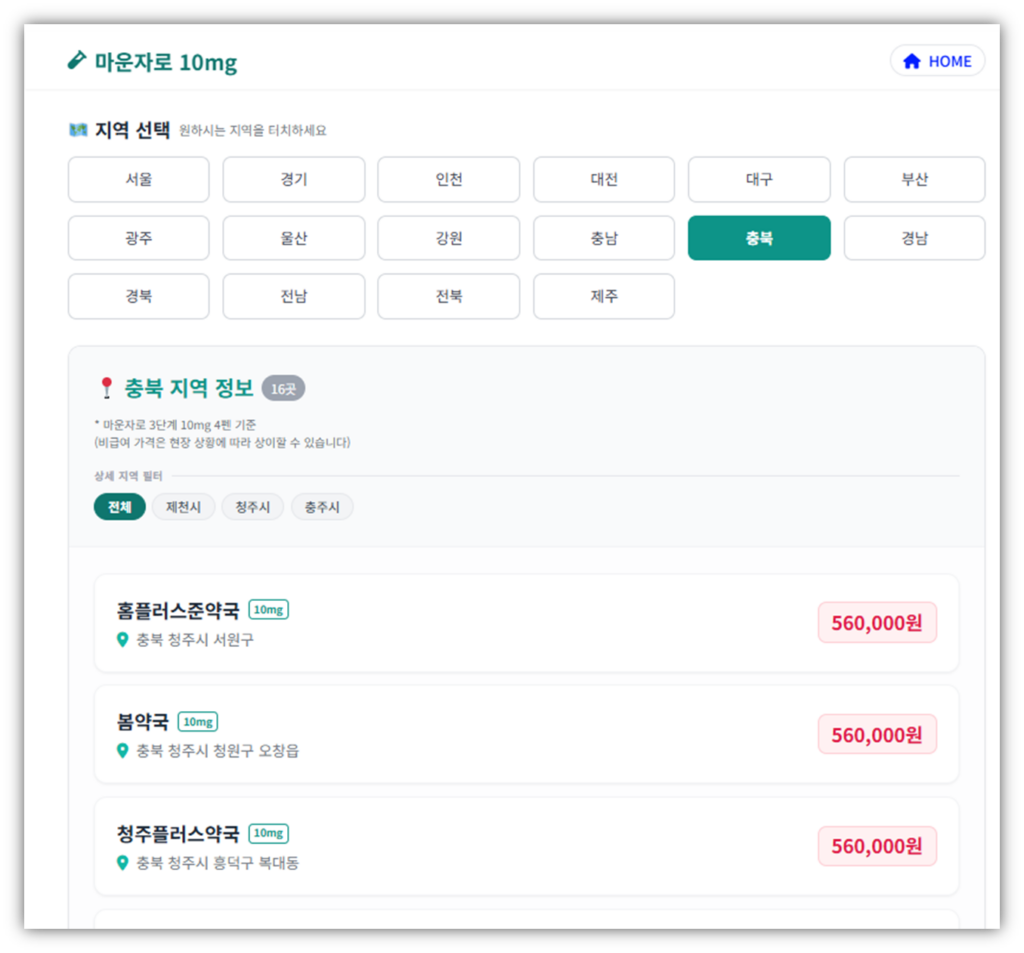This screenshot has height=953, width=1024.
Task: Click the home icon inside the HOME button
Action: [x=910, y=60]
